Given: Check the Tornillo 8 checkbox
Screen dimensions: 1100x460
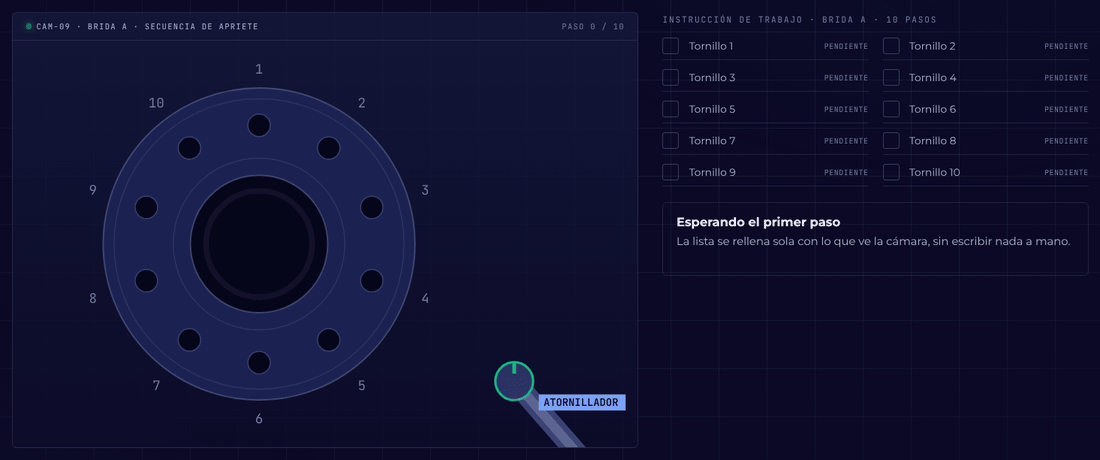Looking at the screenshot, I should pyautogui.click(x=891, y=141).
